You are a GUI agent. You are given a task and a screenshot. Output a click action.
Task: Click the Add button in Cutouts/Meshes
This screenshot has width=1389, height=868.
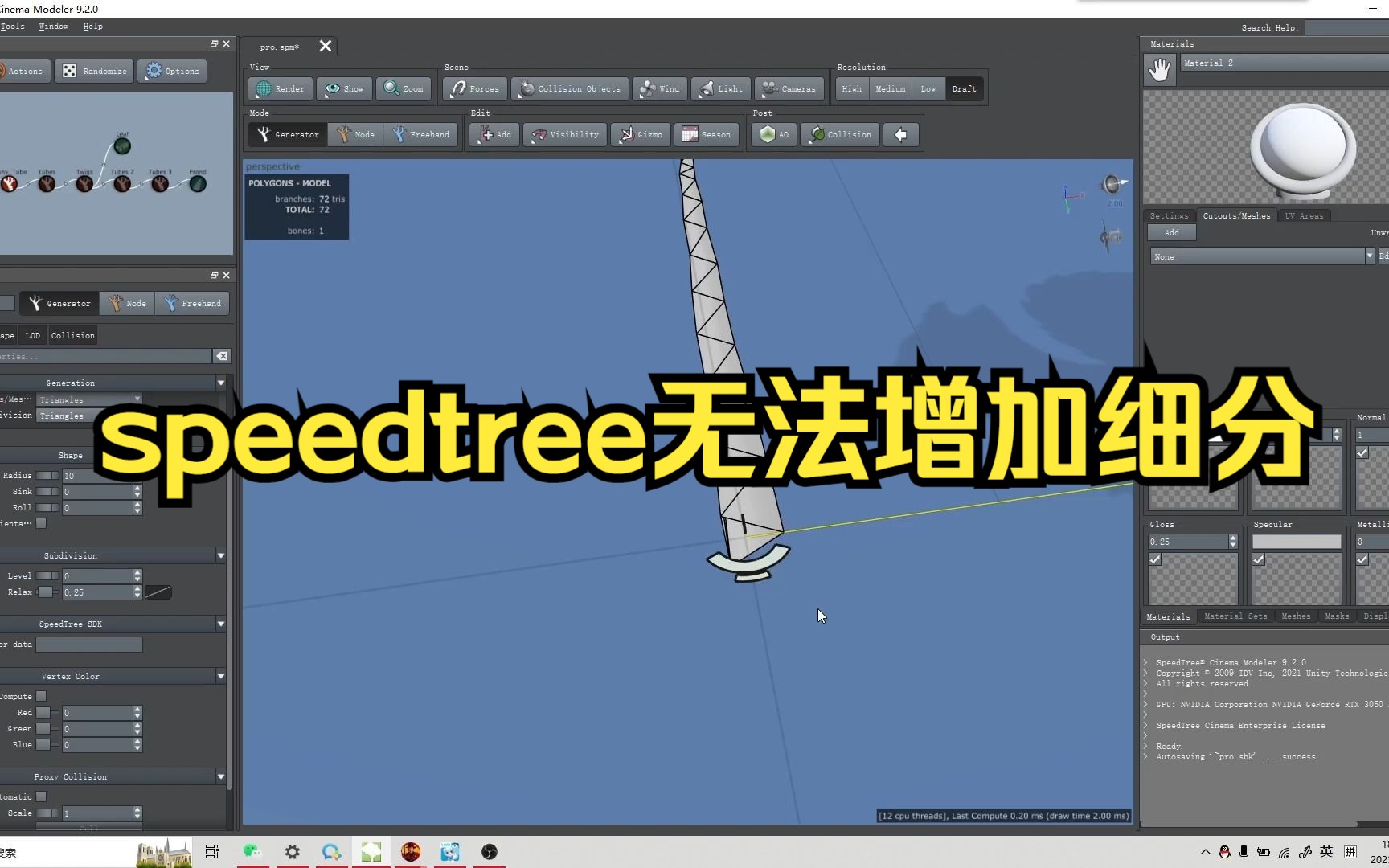click(x=1172, y=232)
